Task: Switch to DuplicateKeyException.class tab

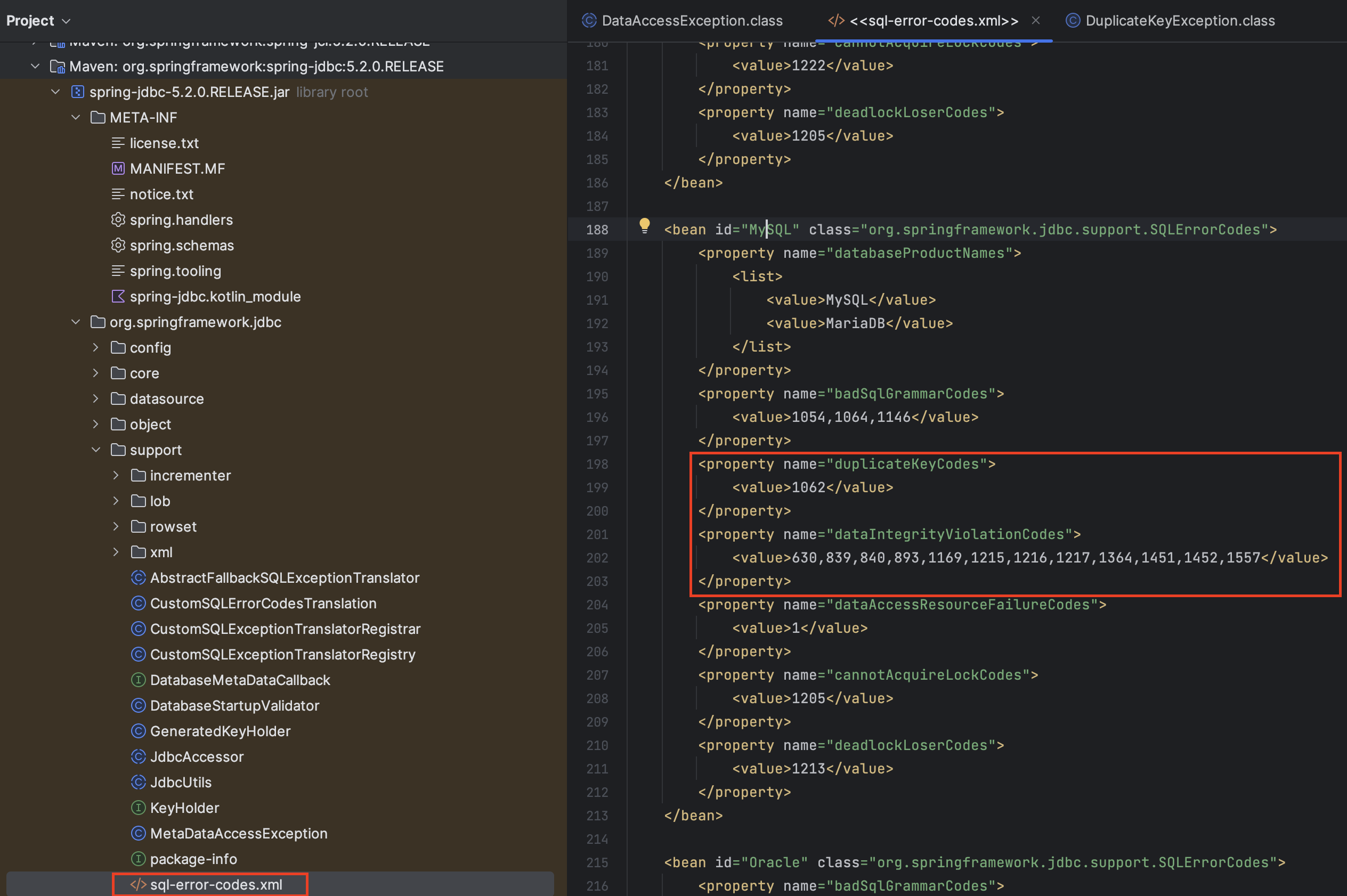Action: 1170,21
